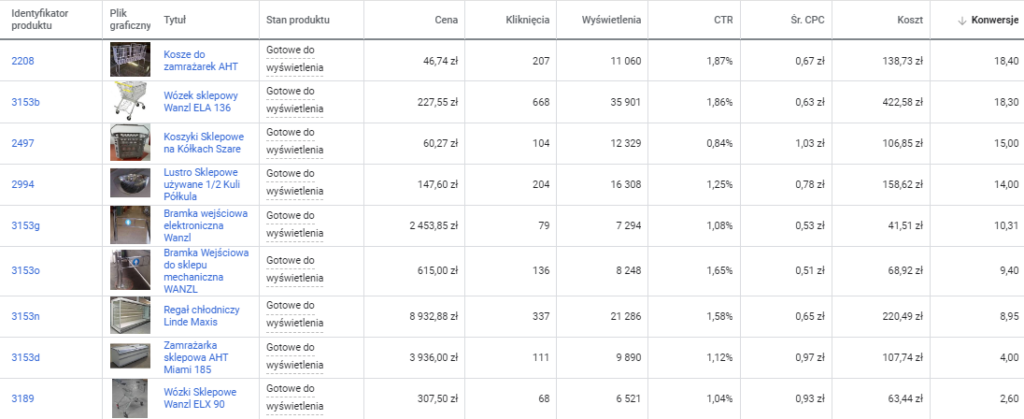Open product ID 3153b link

pos(26,102)
